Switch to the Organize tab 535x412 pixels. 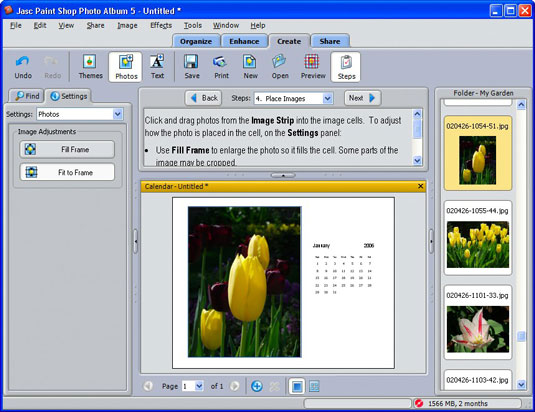tap(196, 41)
